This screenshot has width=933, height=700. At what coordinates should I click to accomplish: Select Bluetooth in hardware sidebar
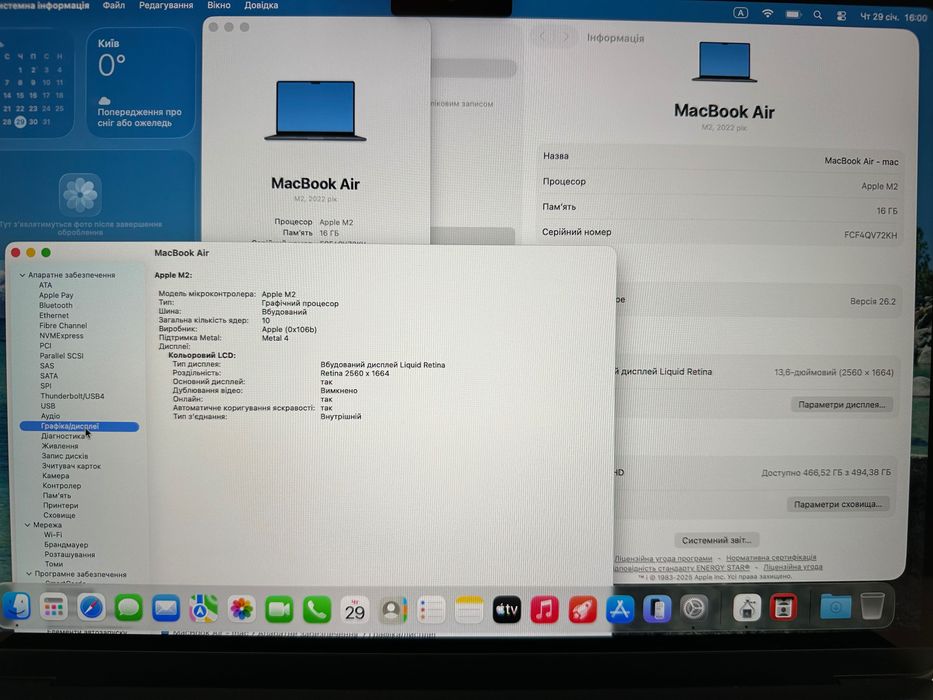click(55, 305)
